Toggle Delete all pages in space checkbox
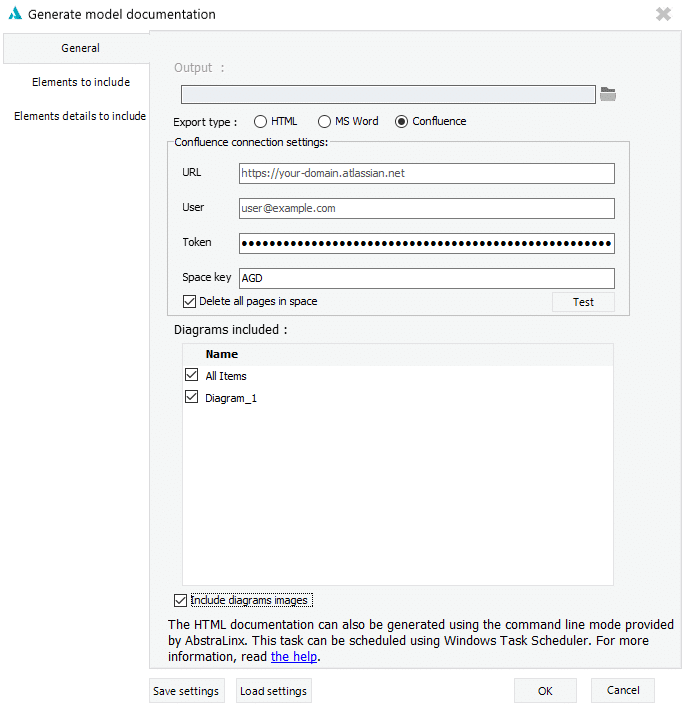 click(x=189, y=301)
